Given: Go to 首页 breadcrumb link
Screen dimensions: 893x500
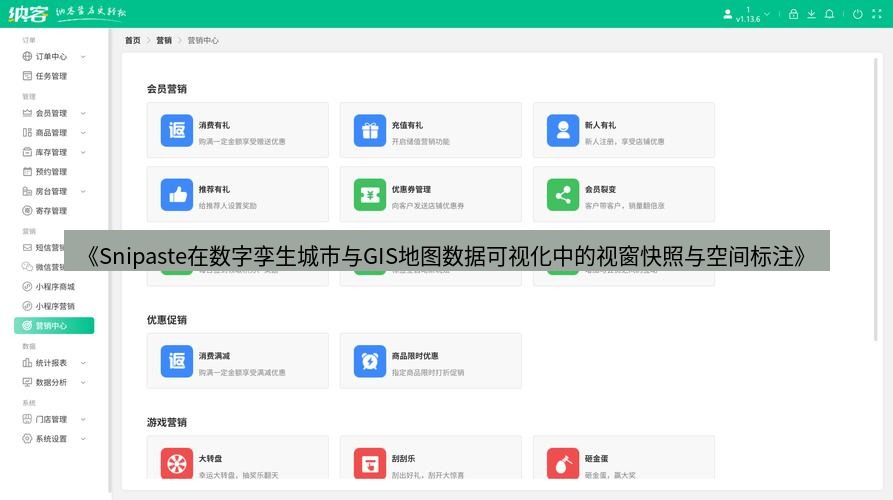Looking at the screenshot, I should 133,40.
